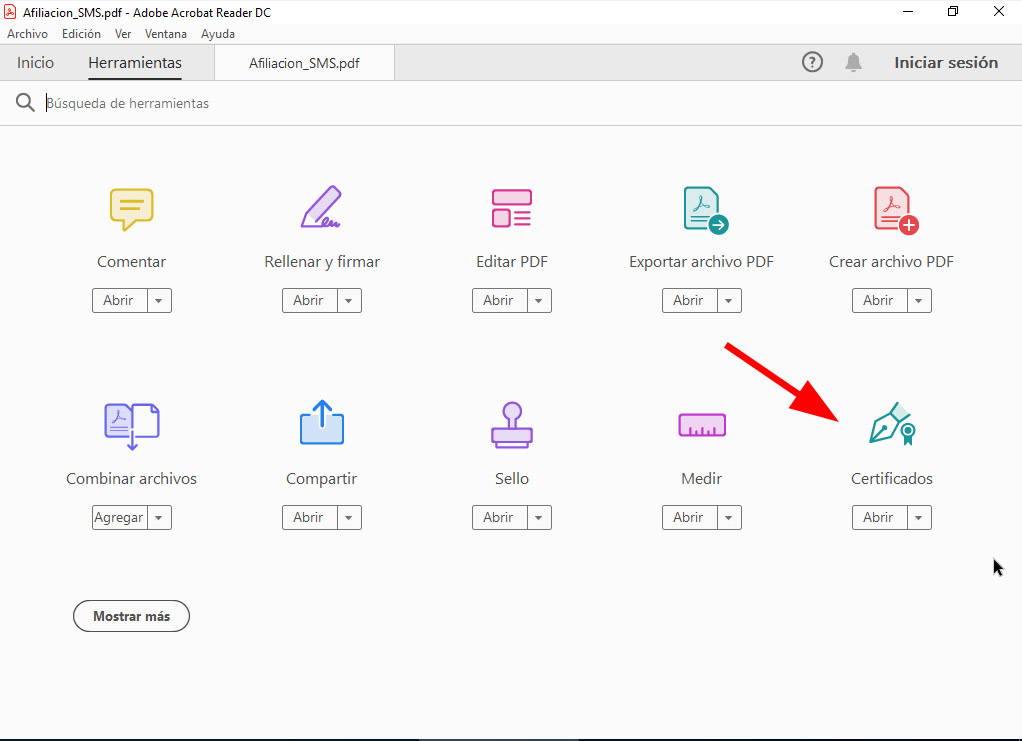
Task: Expand the Editar PDF dropdown arrow
Action: 539,300
